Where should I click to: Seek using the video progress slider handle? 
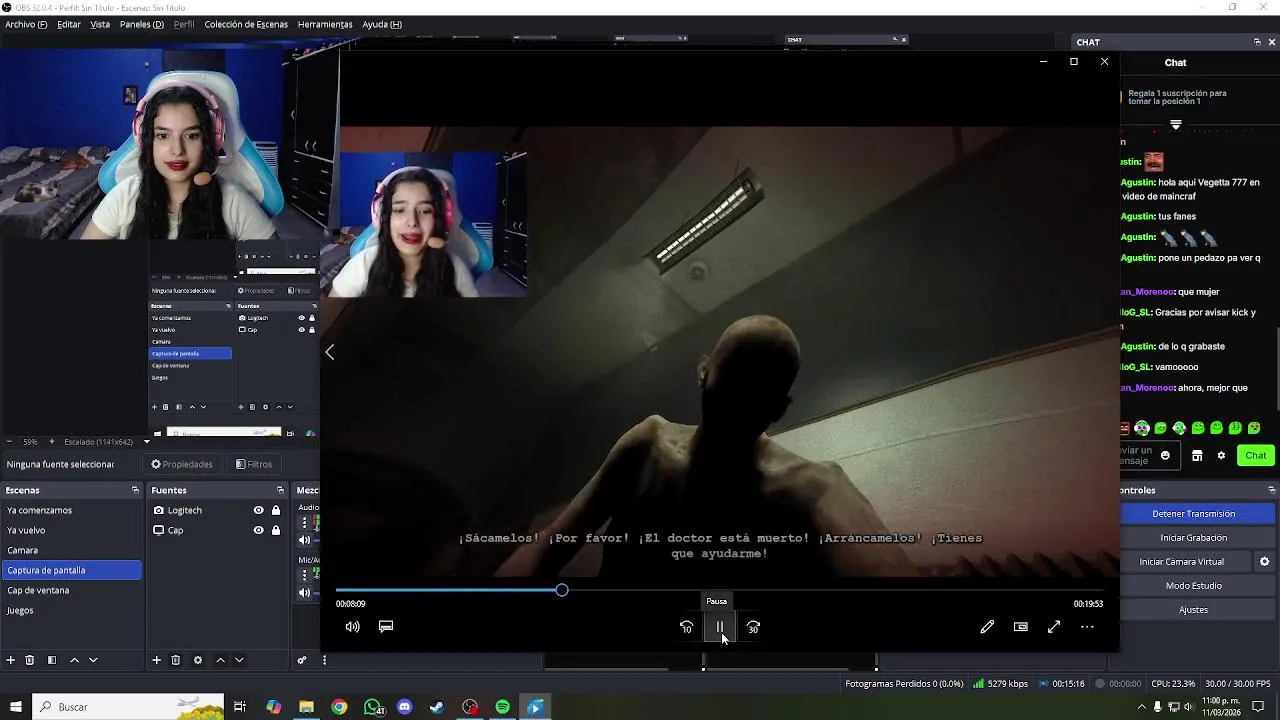[x=562, y=590]
